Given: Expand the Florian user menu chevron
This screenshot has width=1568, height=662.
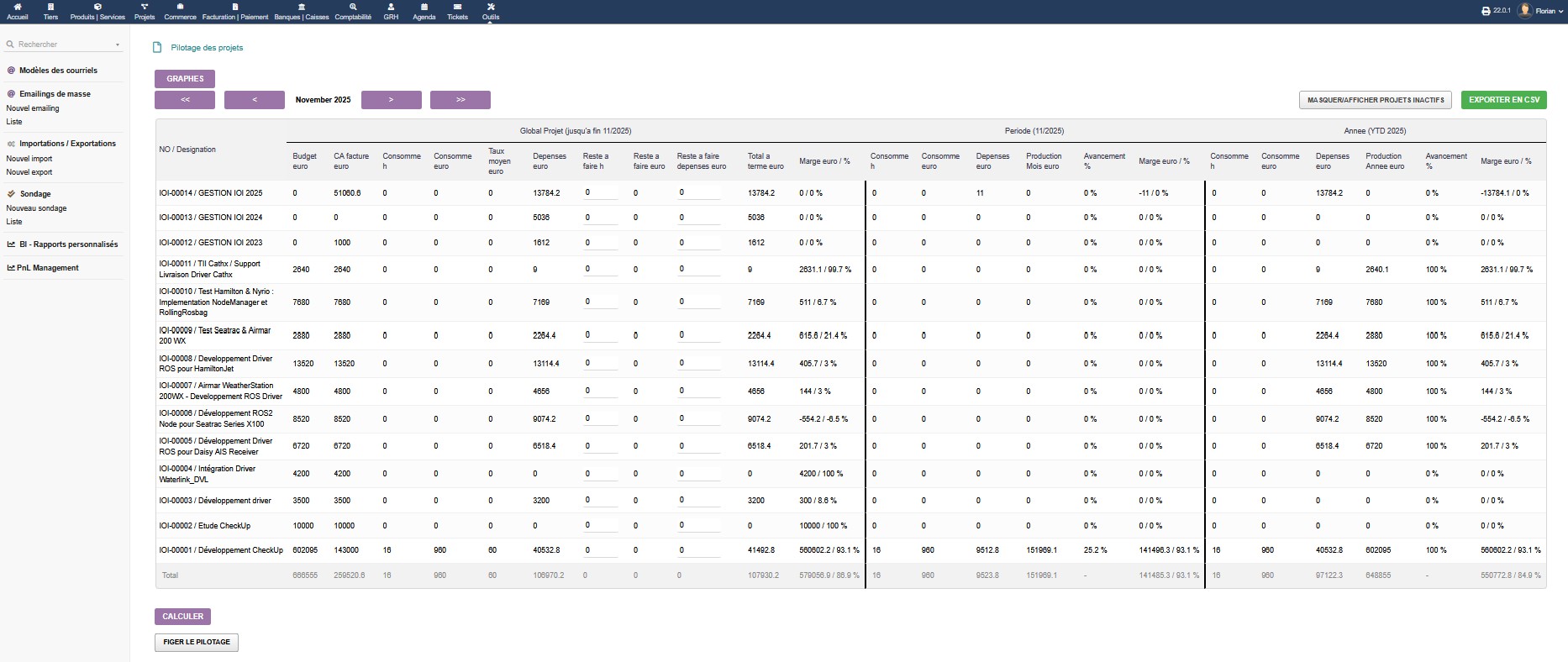Looking at the screenshot, I should point(1561,12).
